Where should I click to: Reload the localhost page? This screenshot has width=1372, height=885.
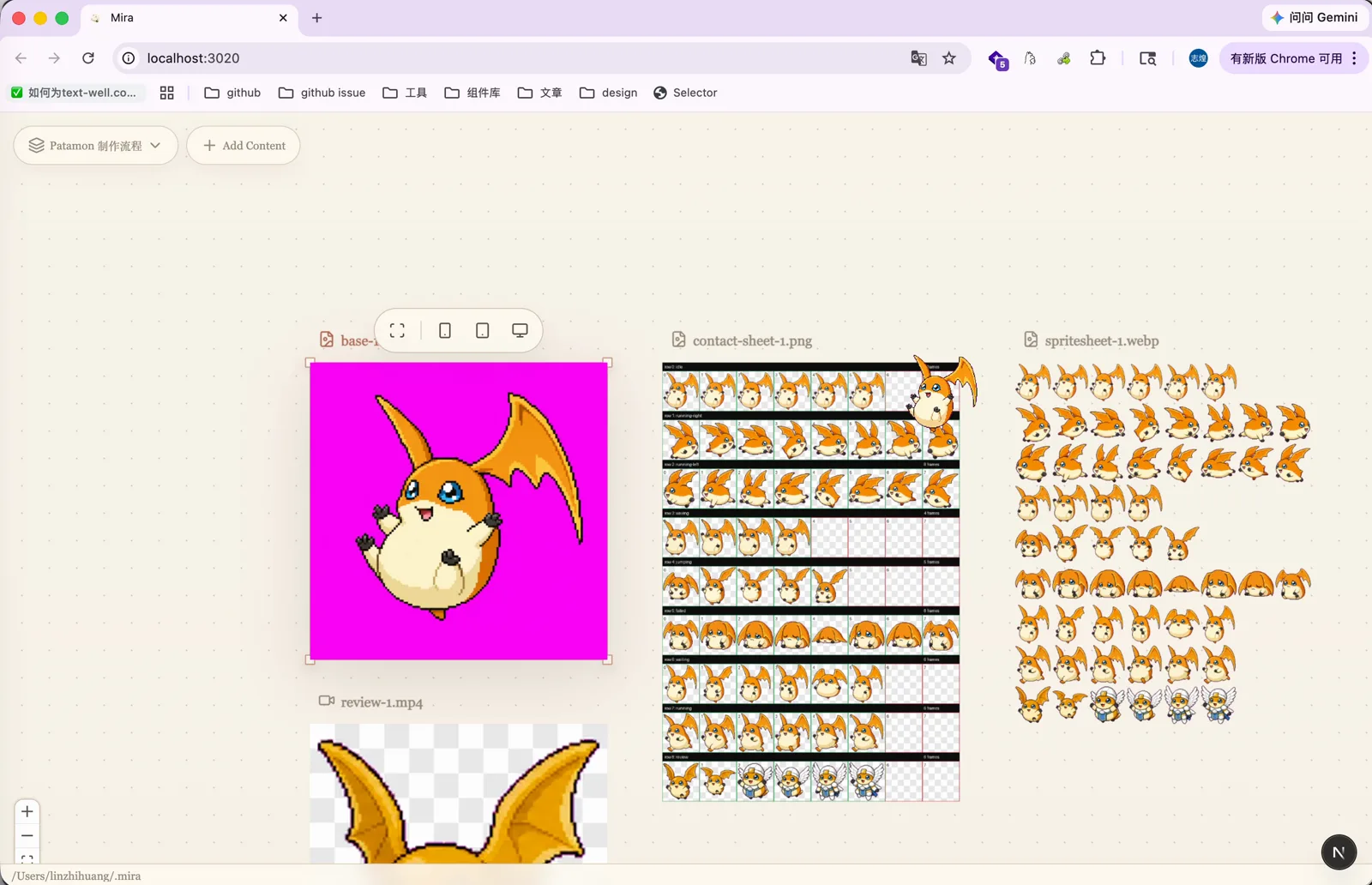tap(88, 58)
